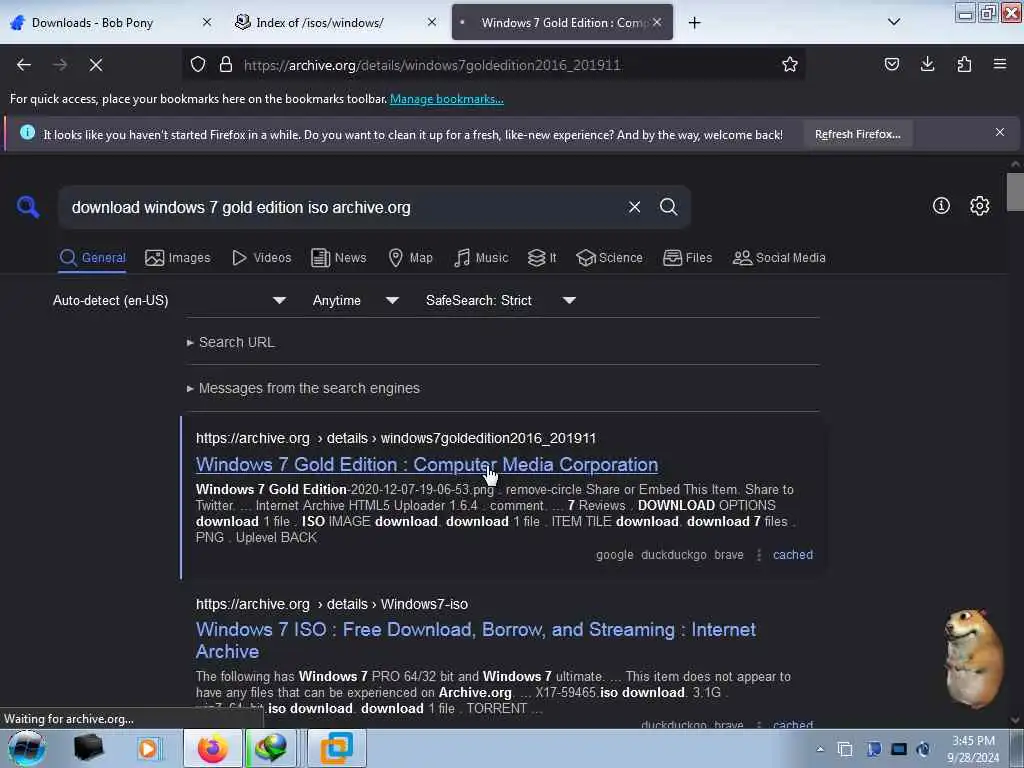The image size is (1024, 768).
Task: Open the more options dots beside Gold Edition cached link
Action: click(x=758, y=554)
